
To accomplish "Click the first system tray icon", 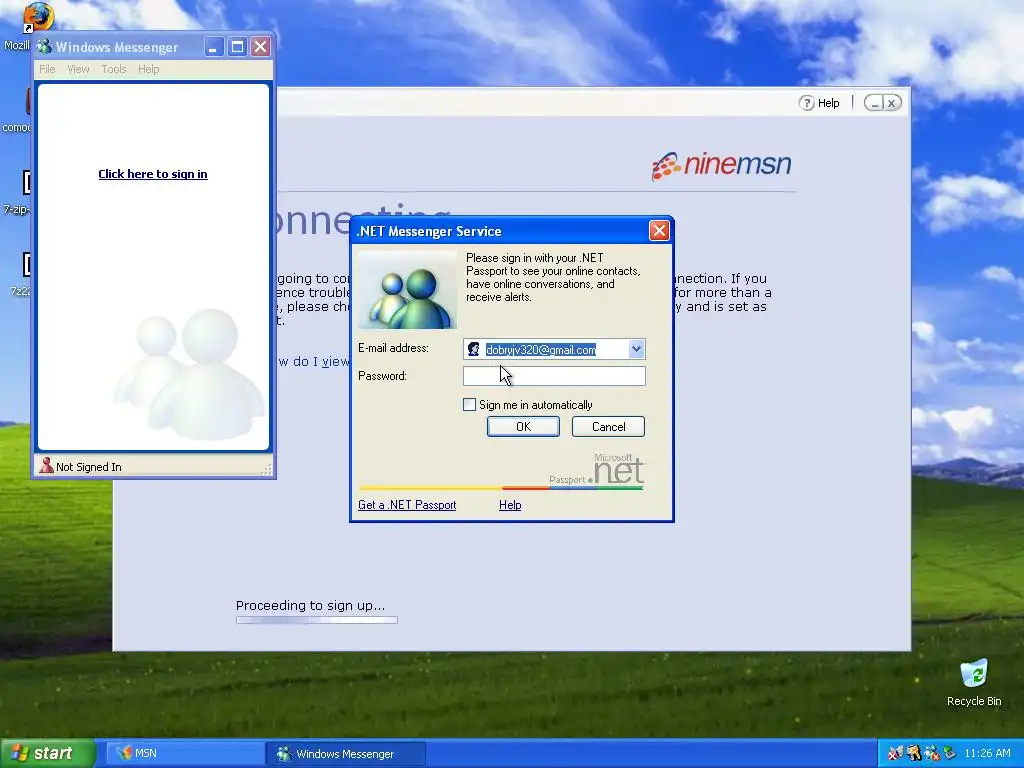I will click(895, 753).
